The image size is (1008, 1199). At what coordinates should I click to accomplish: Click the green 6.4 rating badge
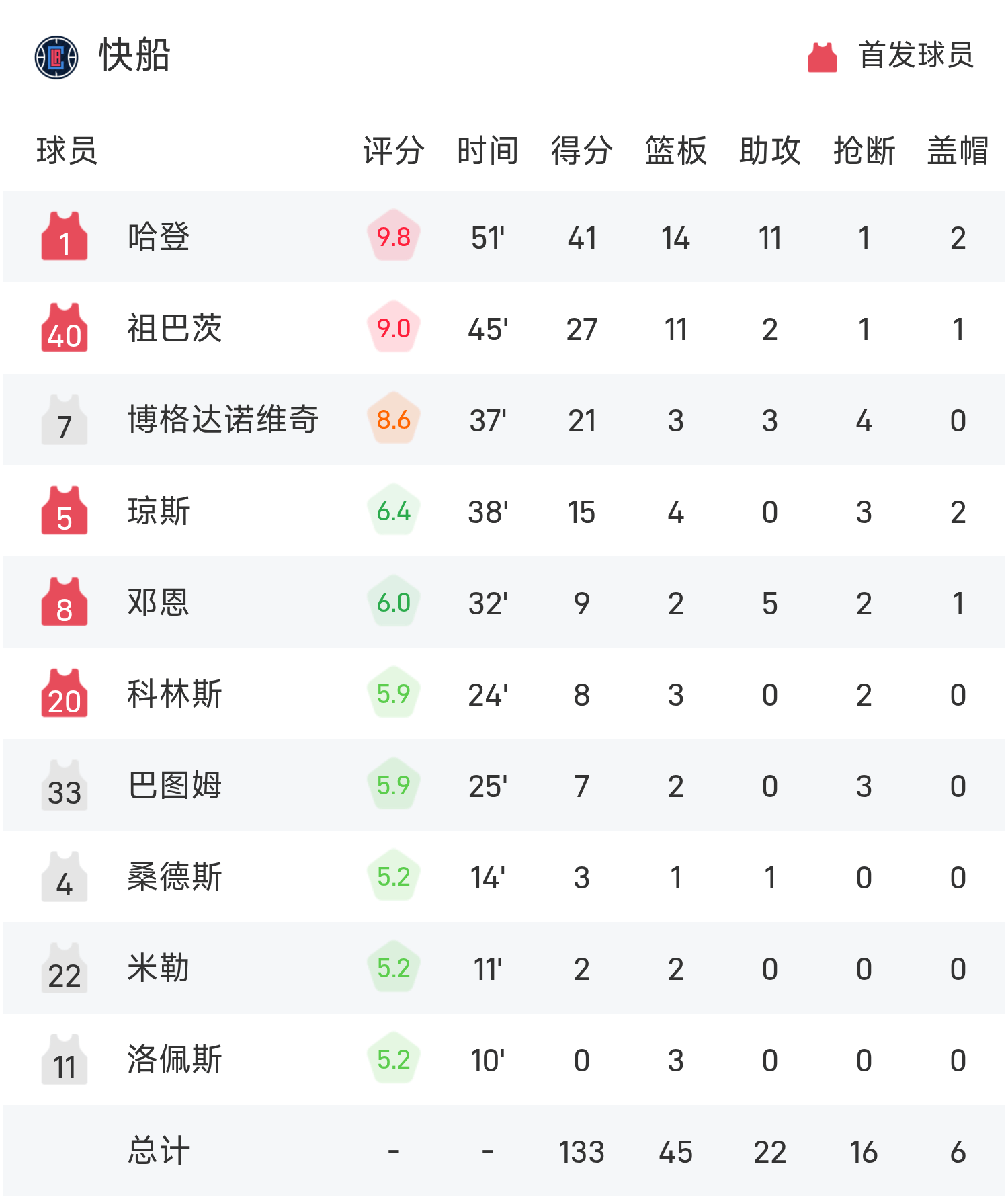394,511
